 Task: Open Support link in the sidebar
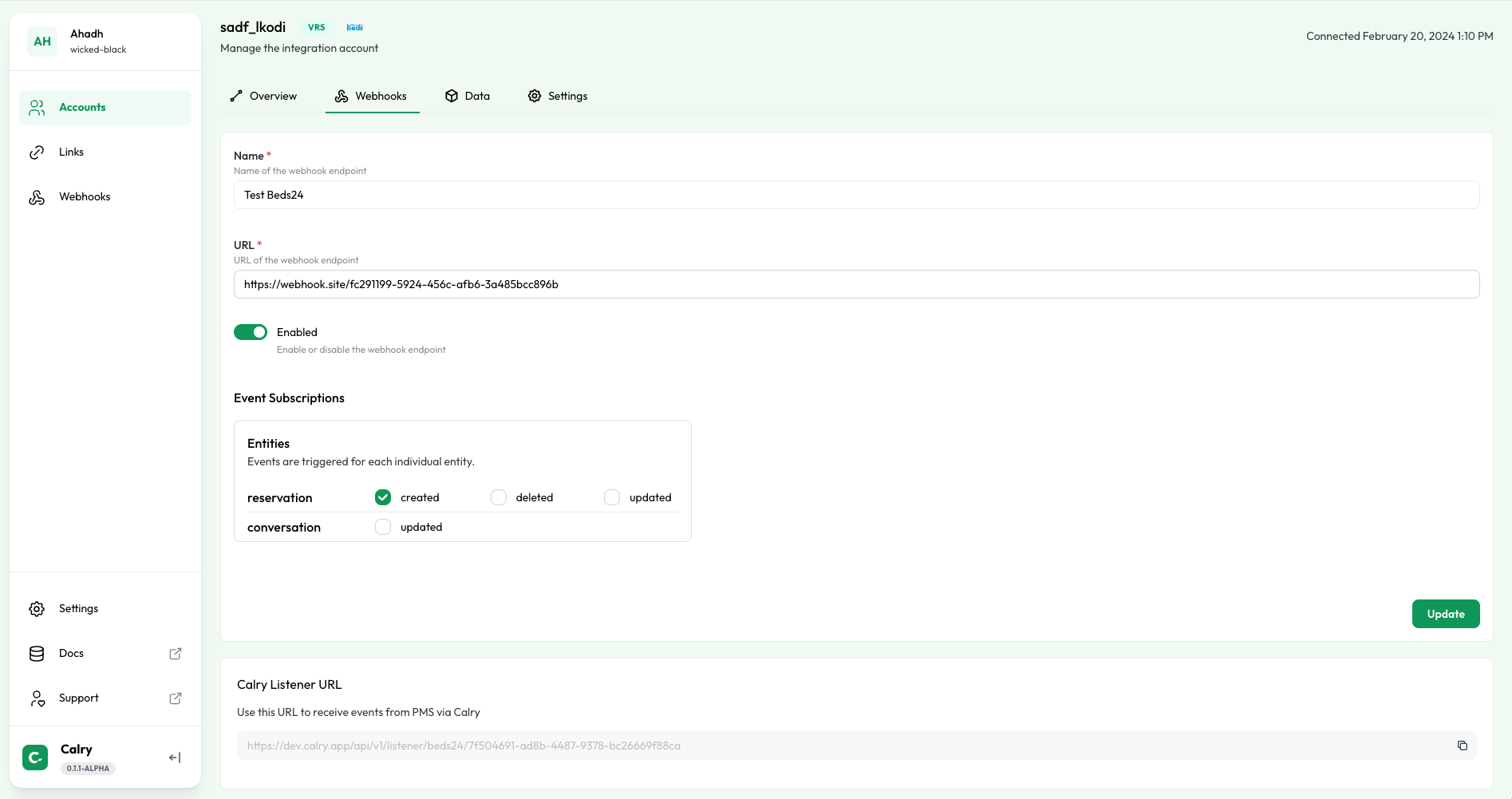coord(105,698)
